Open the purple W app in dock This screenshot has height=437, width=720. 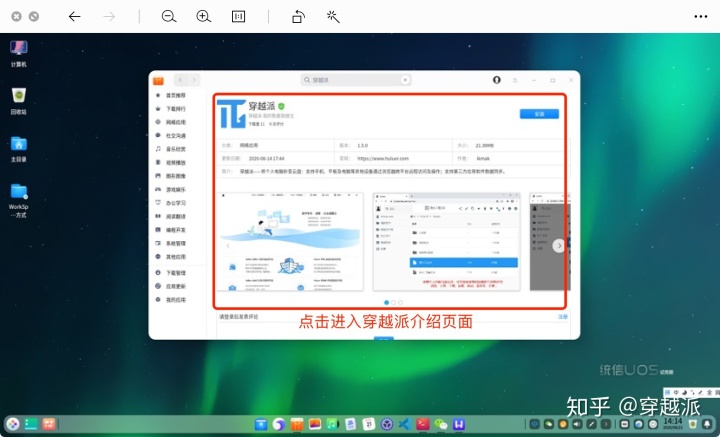[x=459, y=424]
